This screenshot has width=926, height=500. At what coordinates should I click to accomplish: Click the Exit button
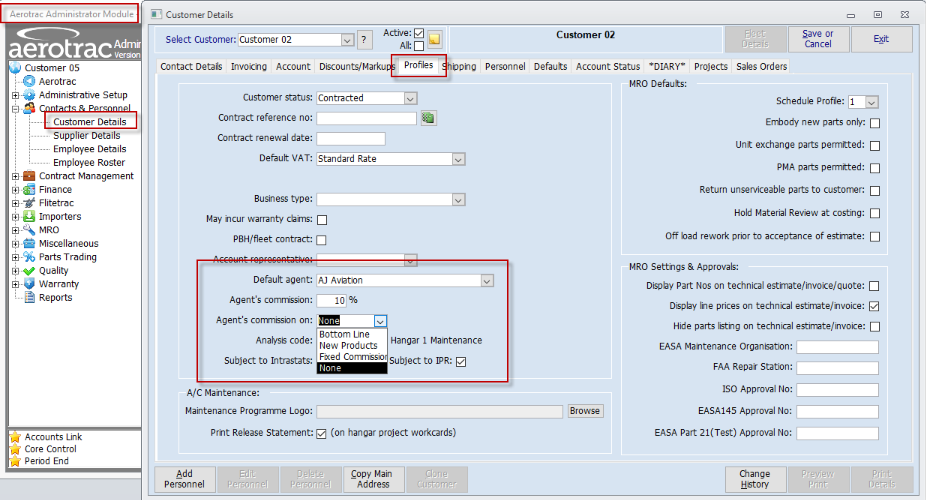click(881, 39)
